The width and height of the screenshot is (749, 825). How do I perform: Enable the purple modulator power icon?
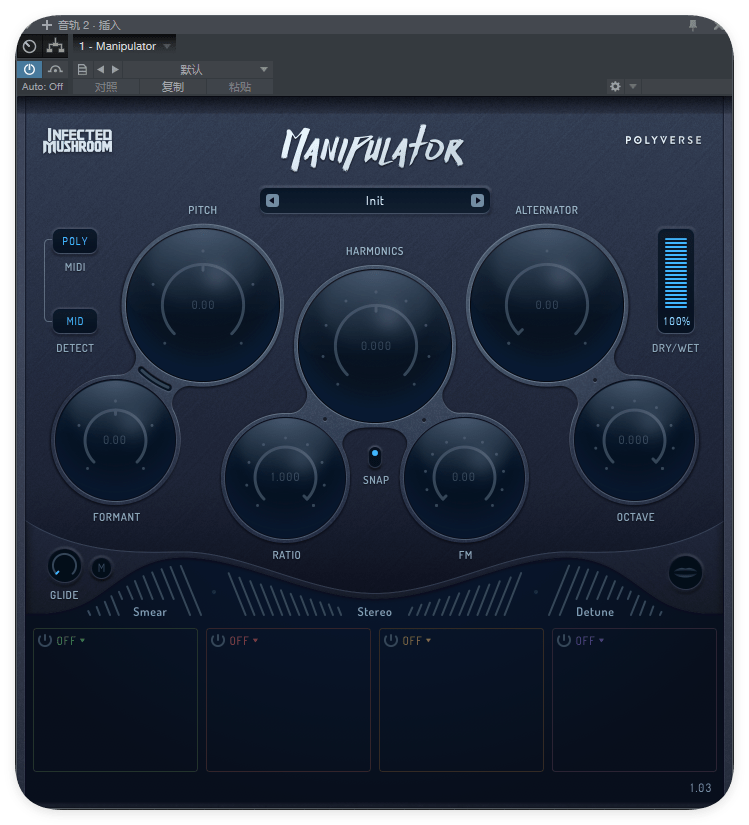564,640
